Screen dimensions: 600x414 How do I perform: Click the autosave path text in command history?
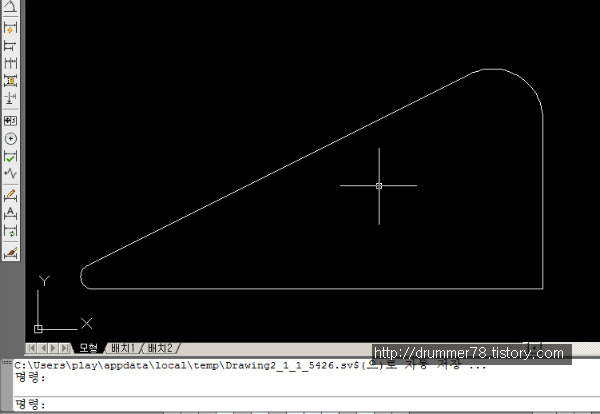[250, 365]
